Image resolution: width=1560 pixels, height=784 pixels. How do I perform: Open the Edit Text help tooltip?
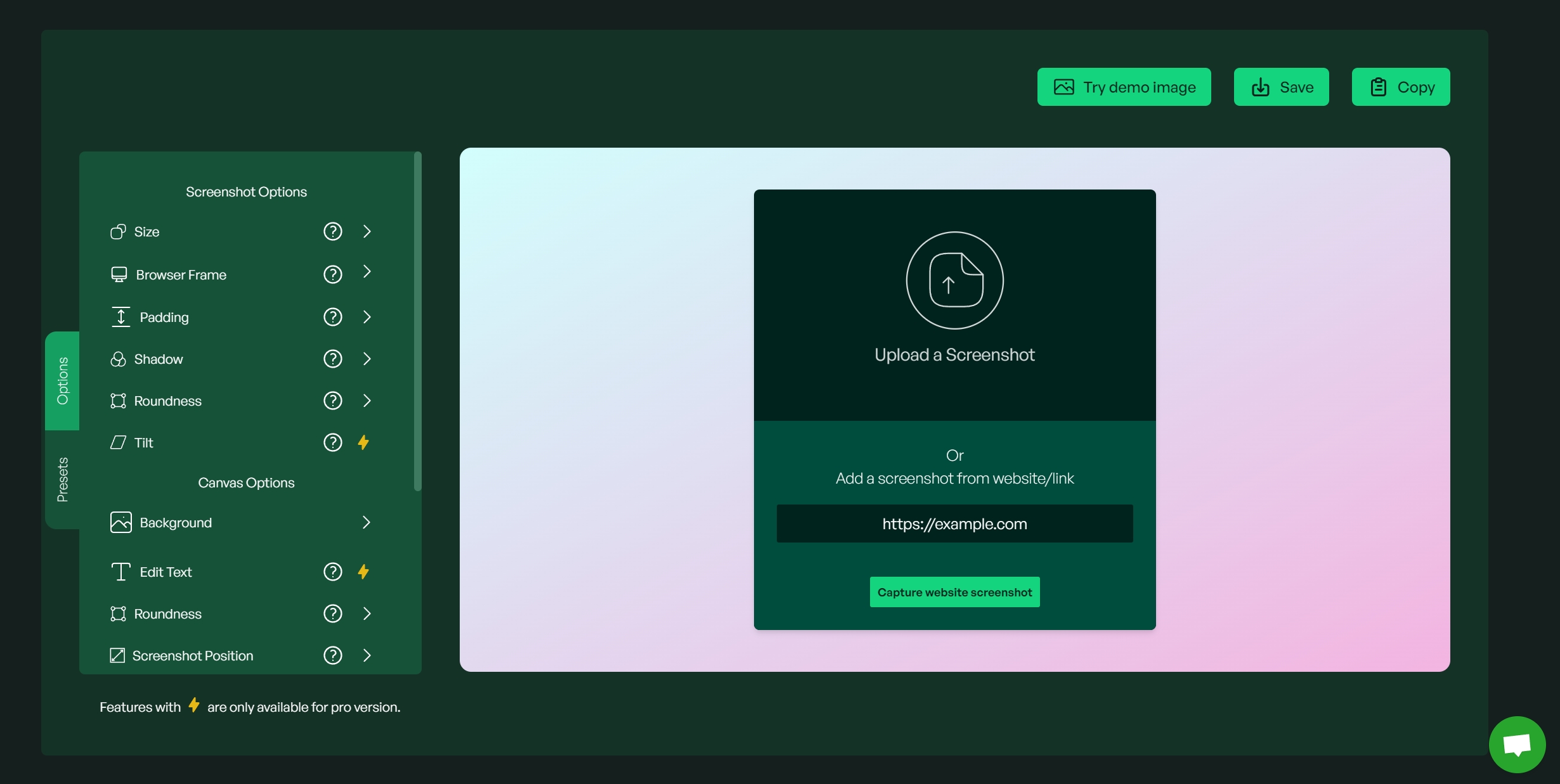tap(332, 571)
